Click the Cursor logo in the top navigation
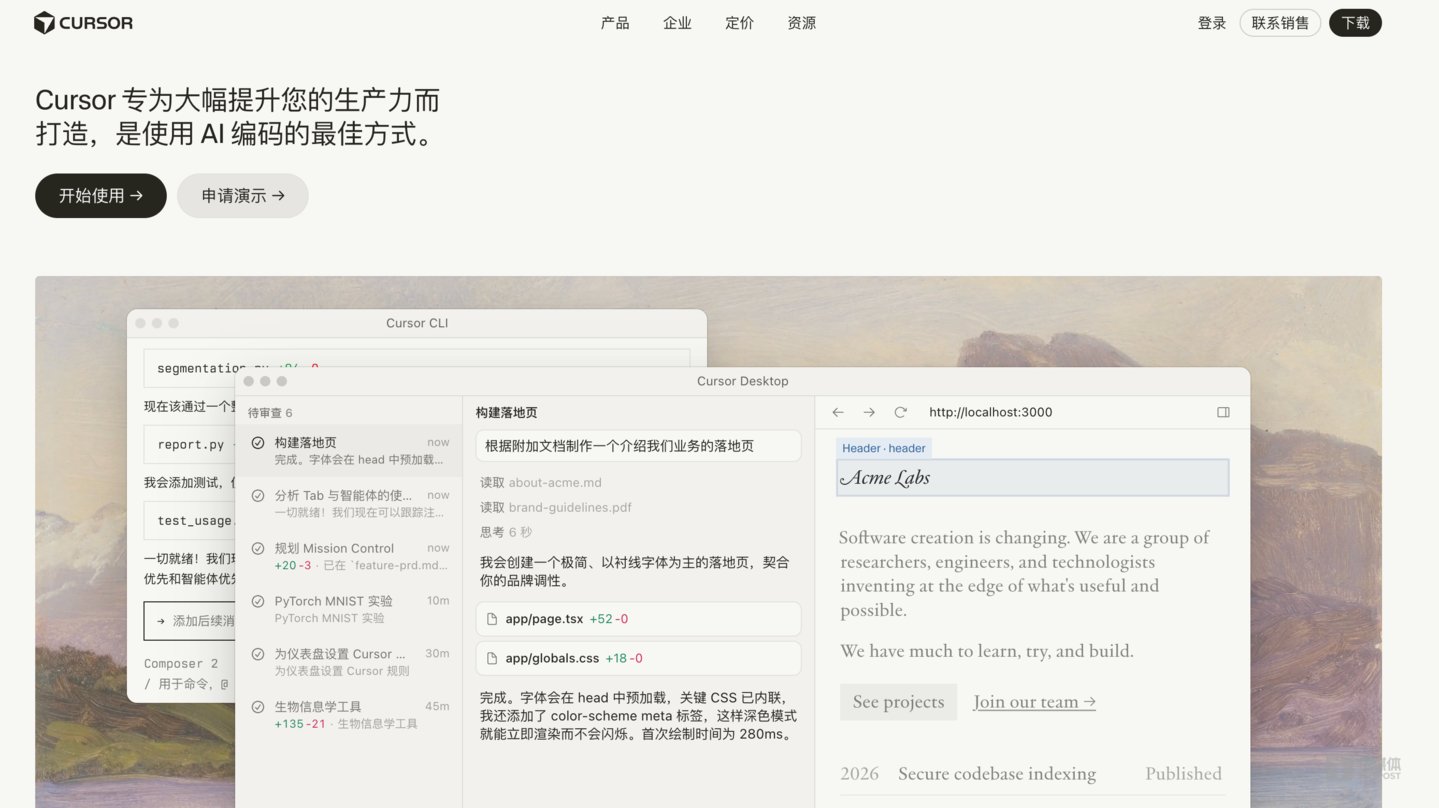Viewport: 1439px width, 808px height. click(x=83, y=22)
